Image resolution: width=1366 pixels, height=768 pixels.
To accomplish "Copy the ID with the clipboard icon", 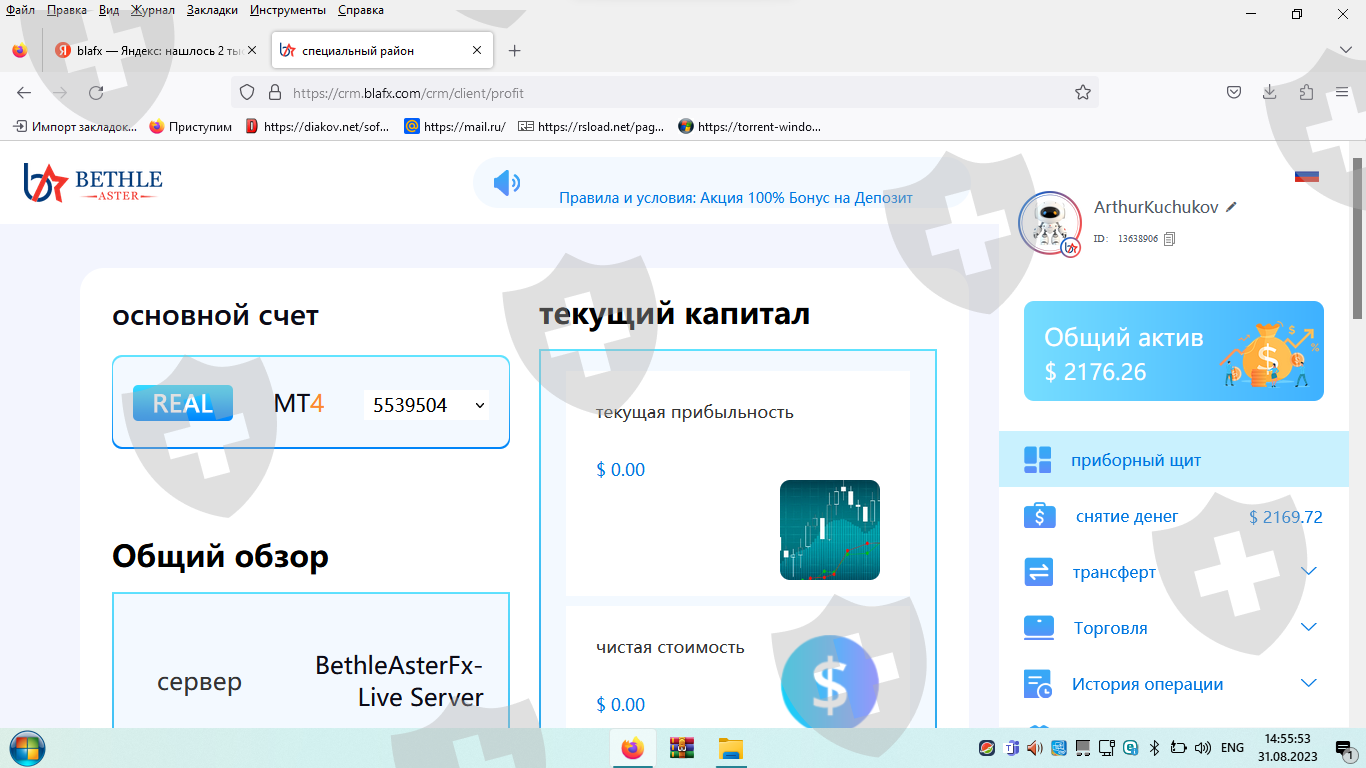I will click(x=1170, y=239).
